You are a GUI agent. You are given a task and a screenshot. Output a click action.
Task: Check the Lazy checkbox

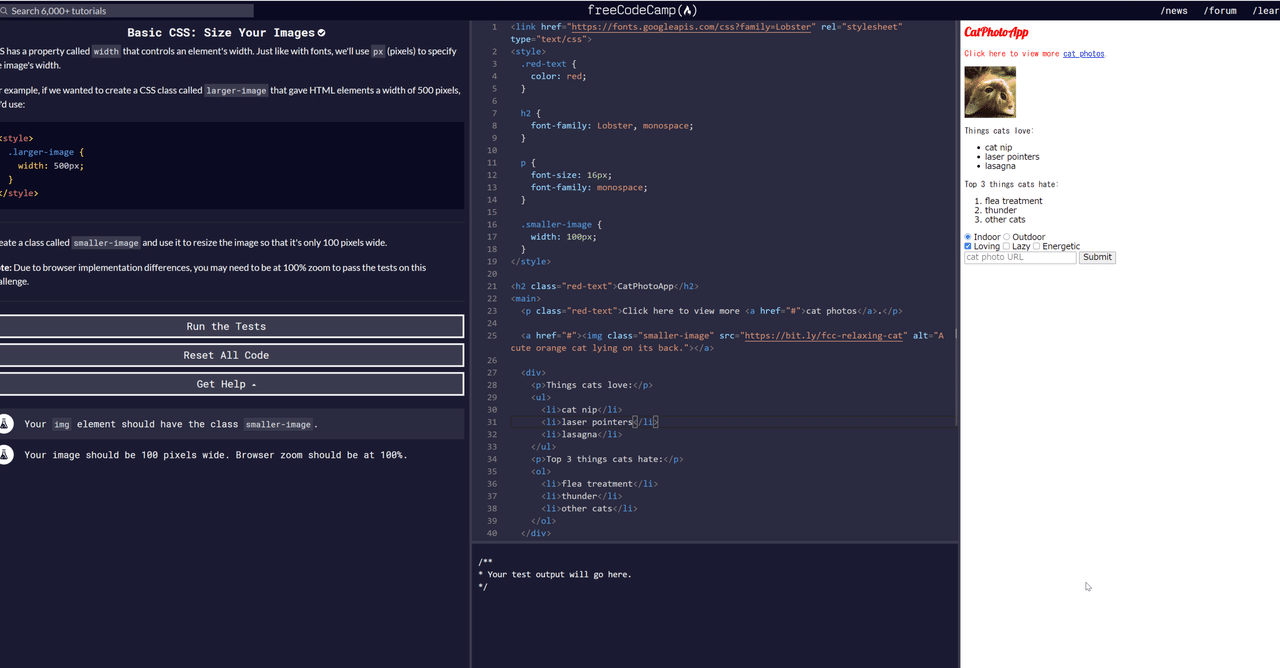click(x=1007, y=246)
